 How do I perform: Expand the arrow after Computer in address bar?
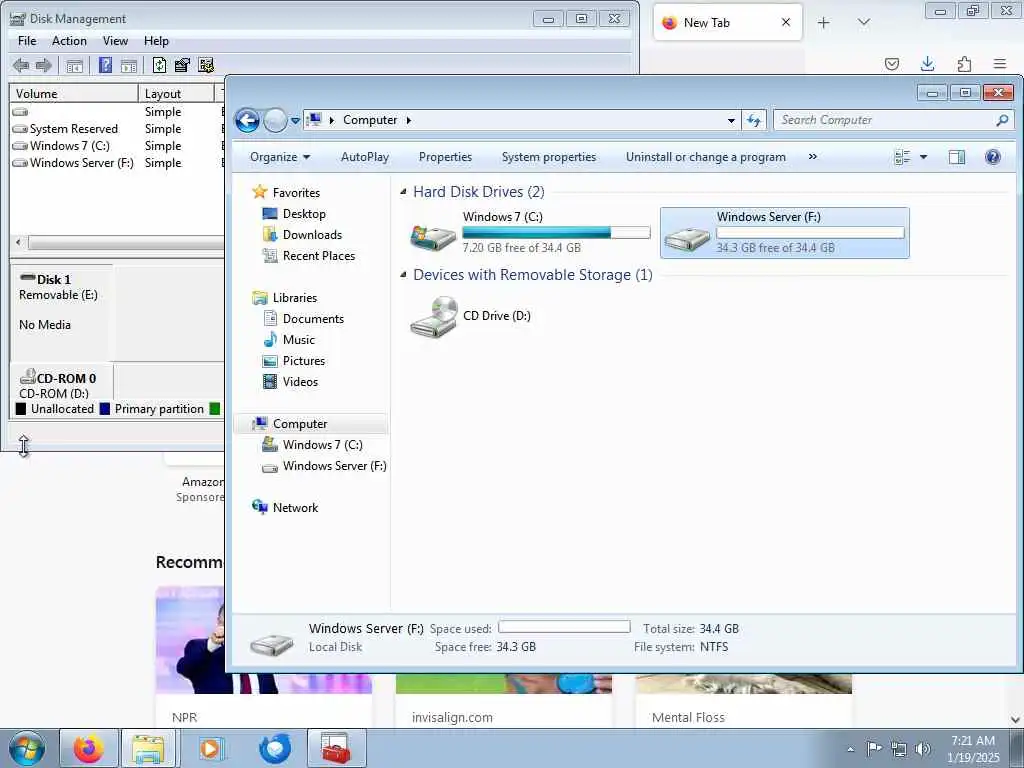click(409, 120)
